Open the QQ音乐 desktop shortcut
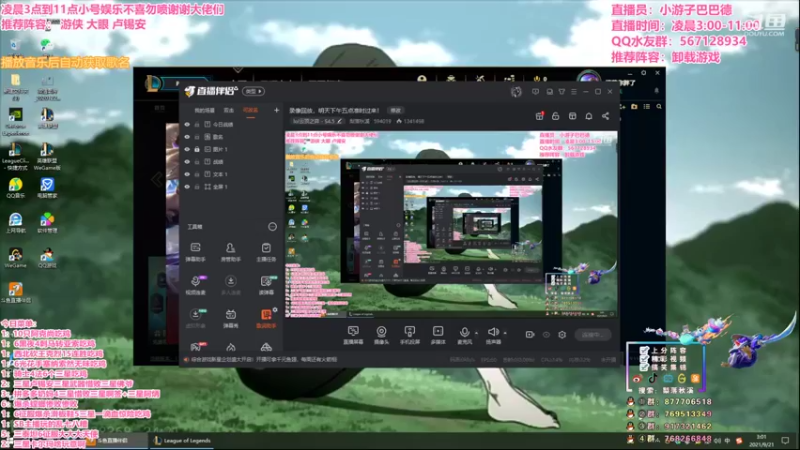 (x=15, y=188)
